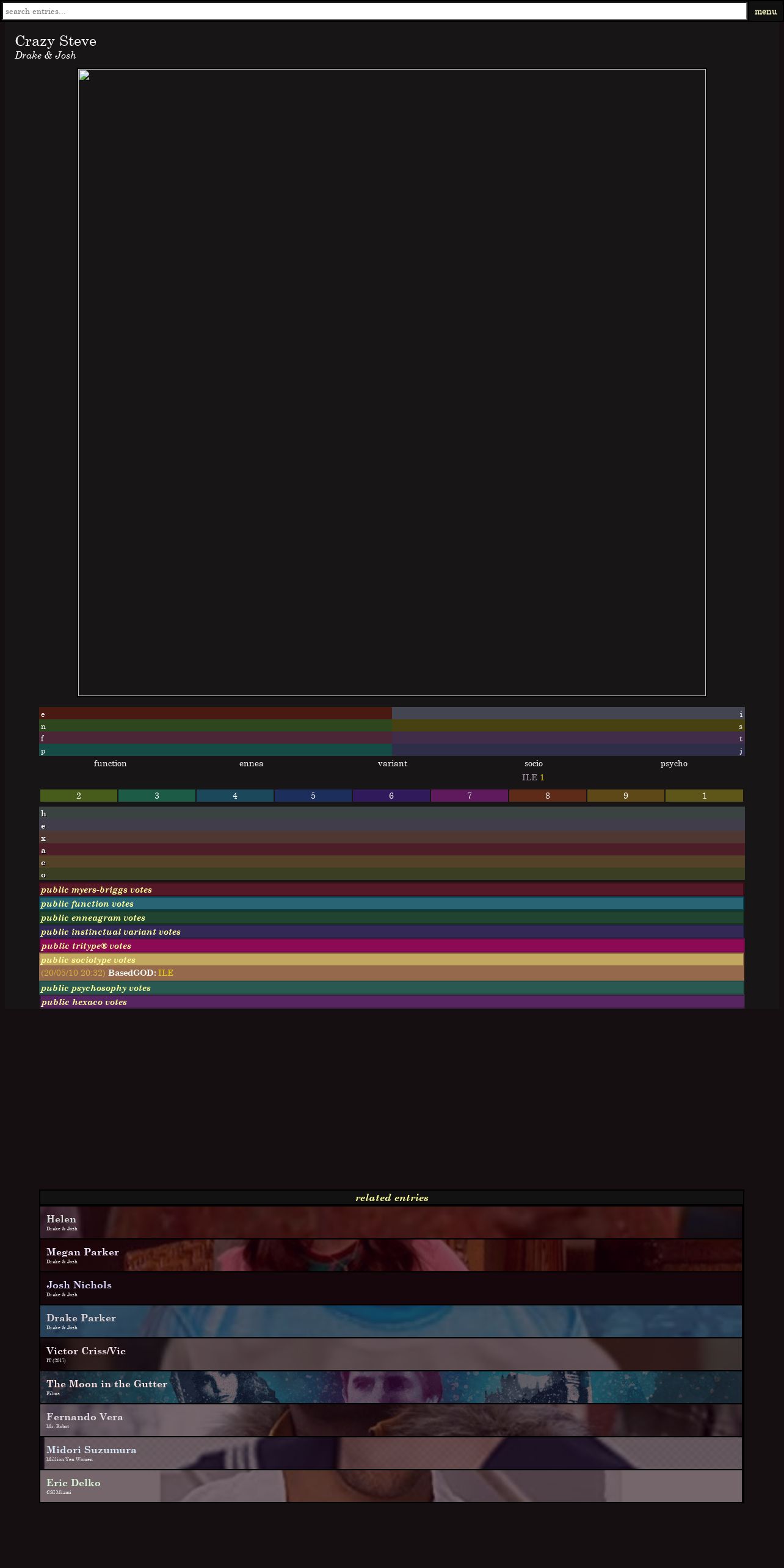Viewport: 784px width, 1568px height.
Task: Choose enneagram type 9
Action: (x=626, y=796)
